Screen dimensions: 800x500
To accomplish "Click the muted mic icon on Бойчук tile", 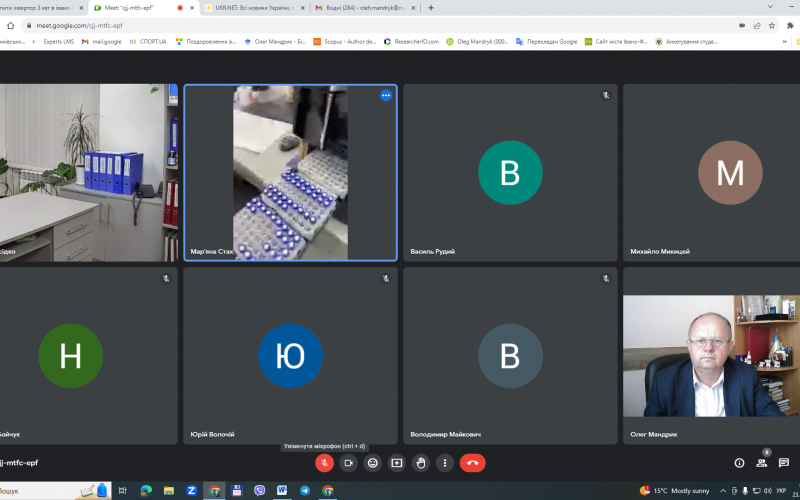I will pyautogui.click(x=166, y=279).
